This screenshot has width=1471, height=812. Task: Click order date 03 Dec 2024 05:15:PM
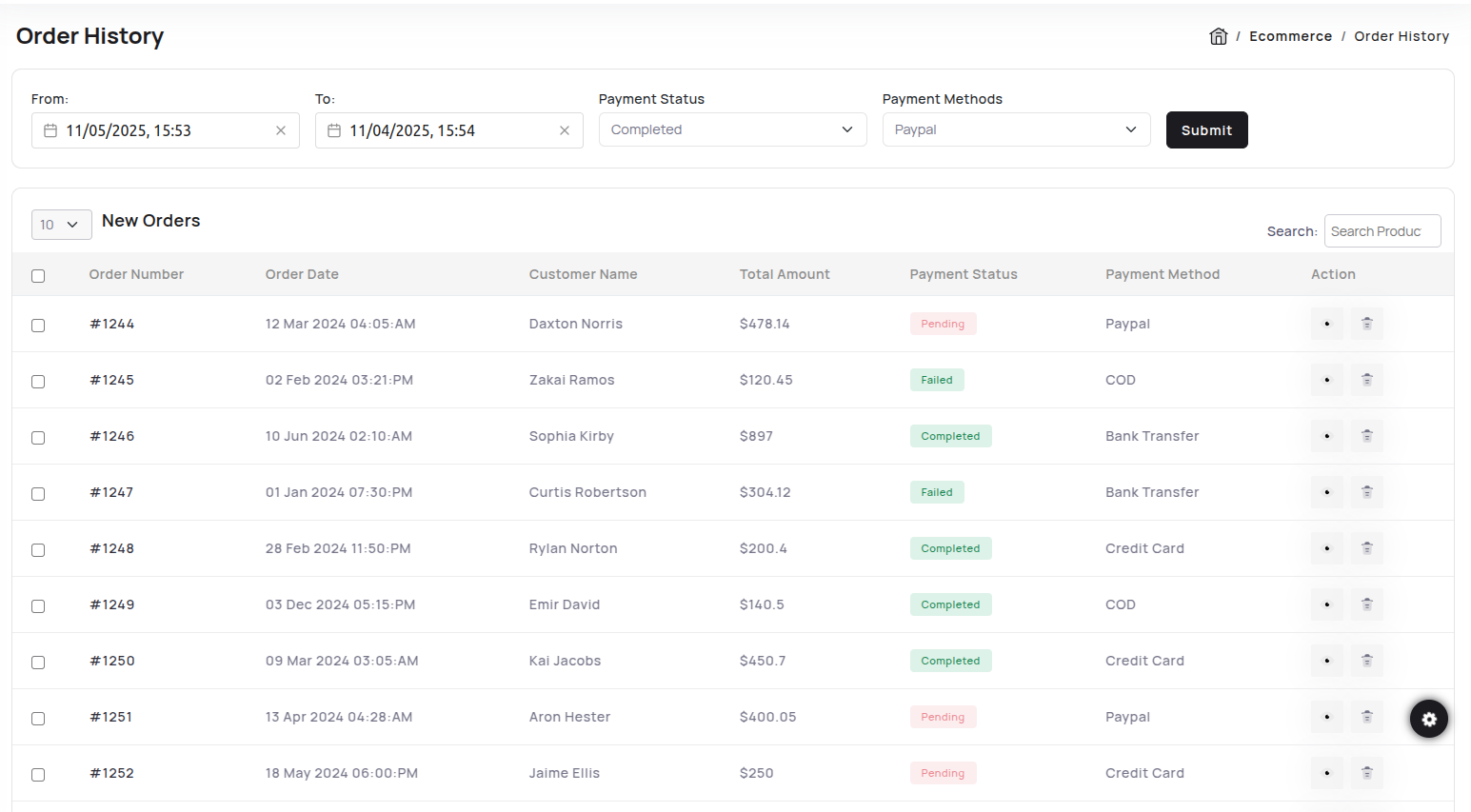pyautogui.click(x=340, y=604)
